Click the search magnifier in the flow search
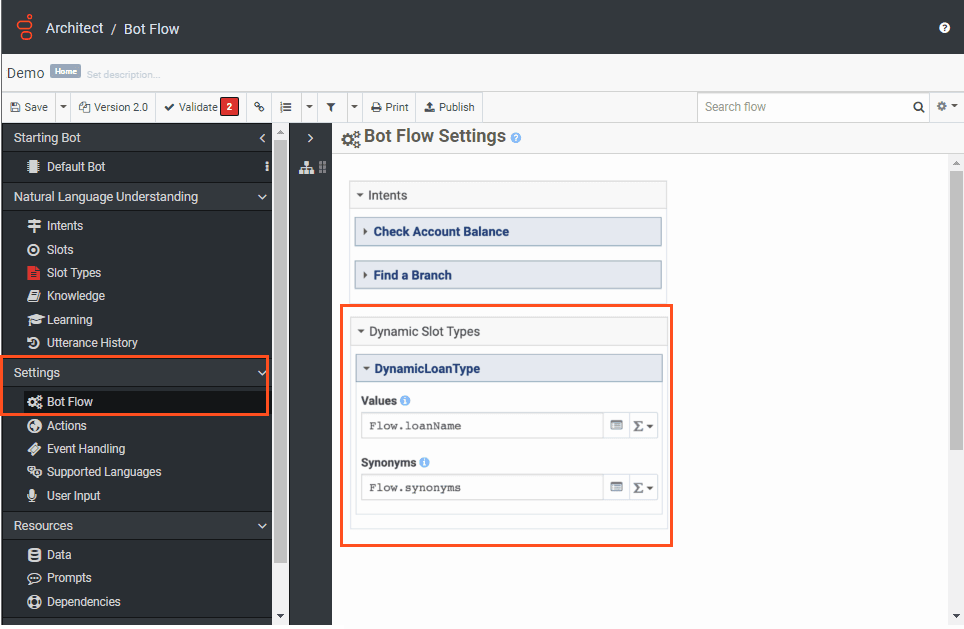Screen dimensions: 964x629 pos(917,107)
